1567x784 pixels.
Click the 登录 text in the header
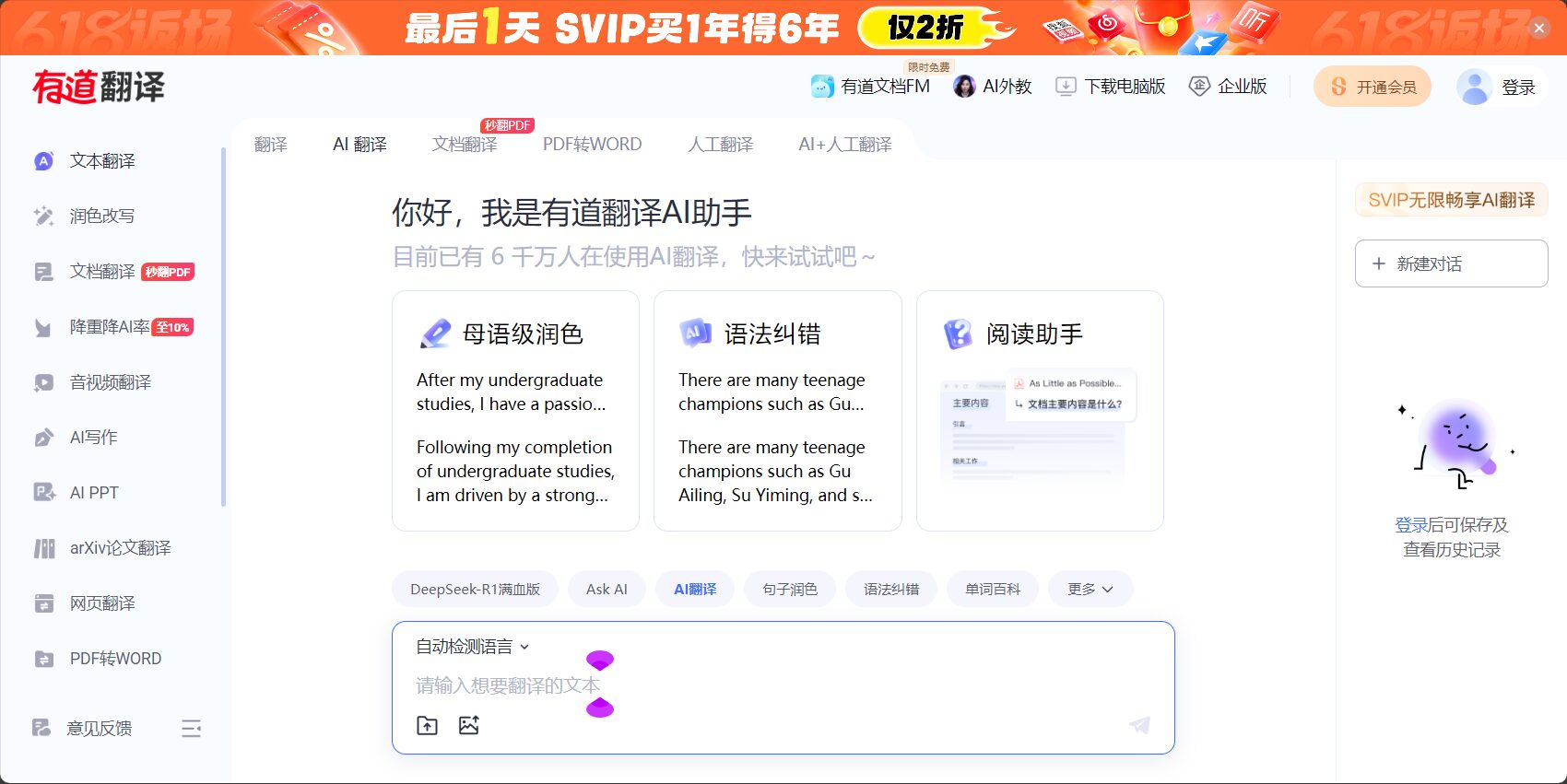[1518, 88]
